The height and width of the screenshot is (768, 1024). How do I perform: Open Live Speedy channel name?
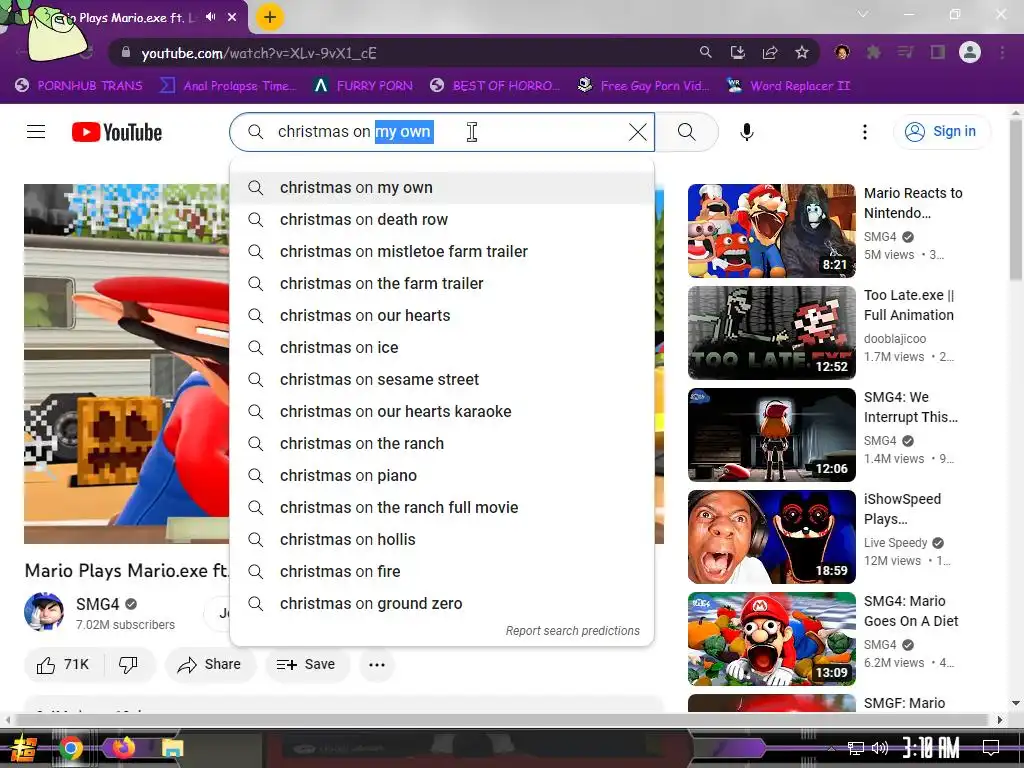[x=895, y=543]
